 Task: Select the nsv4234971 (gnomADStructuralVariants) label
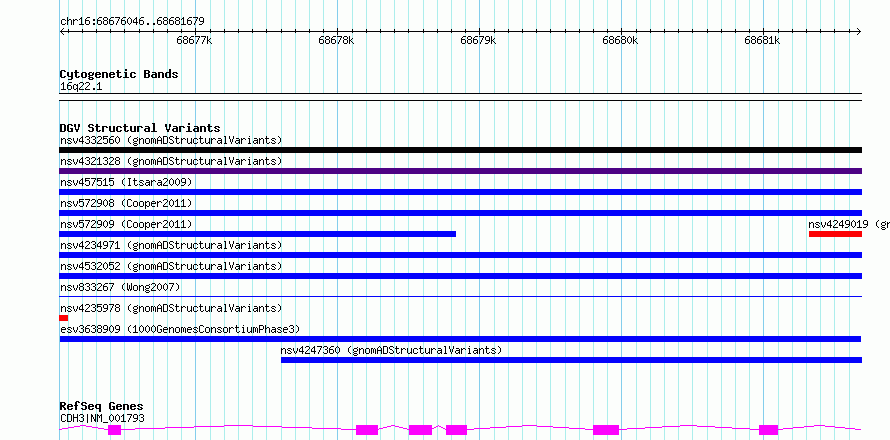tap(171, 245)
